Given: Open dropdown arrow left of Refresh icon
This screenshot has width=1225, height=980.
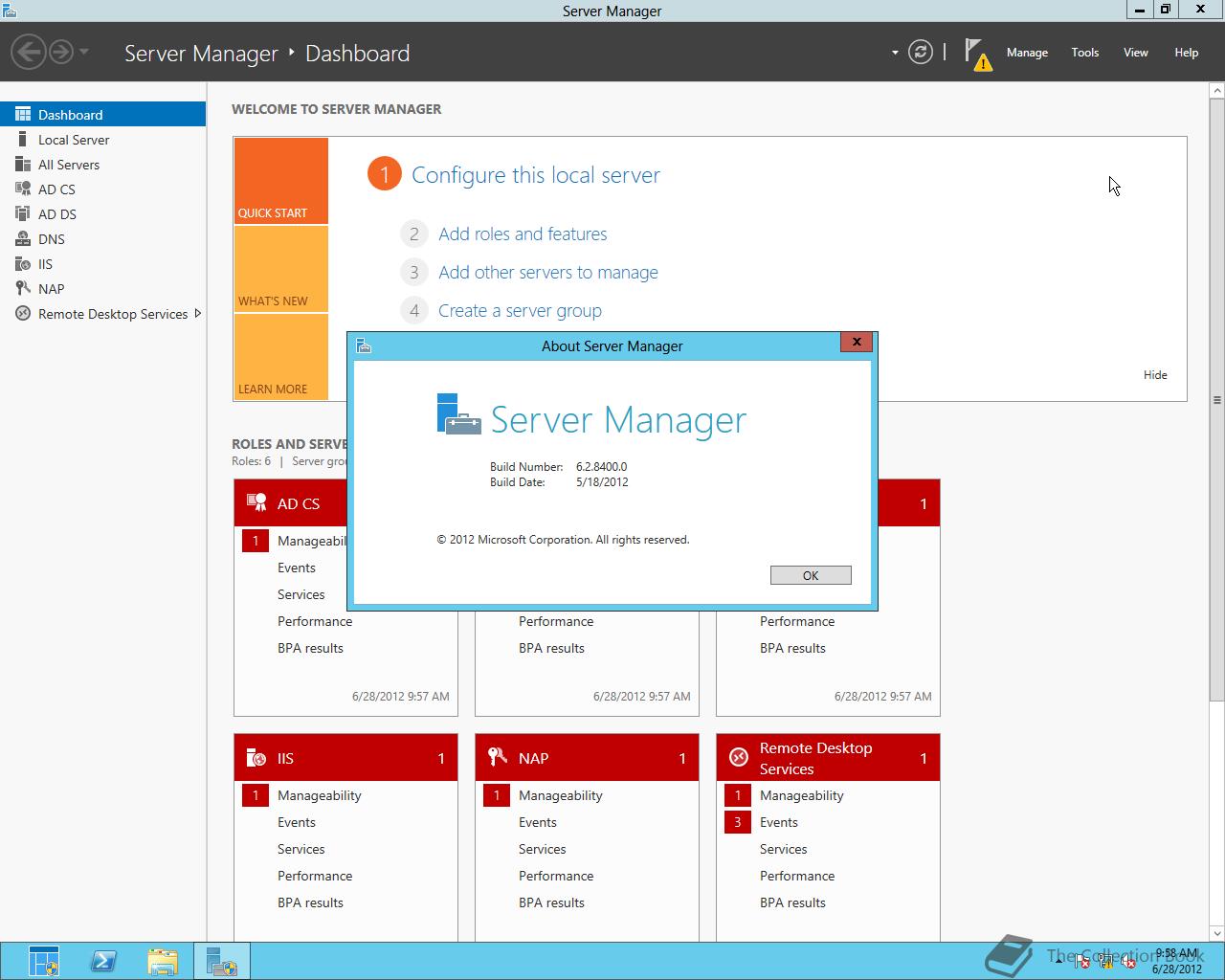Looking at the screenshot, I should 895,53.
